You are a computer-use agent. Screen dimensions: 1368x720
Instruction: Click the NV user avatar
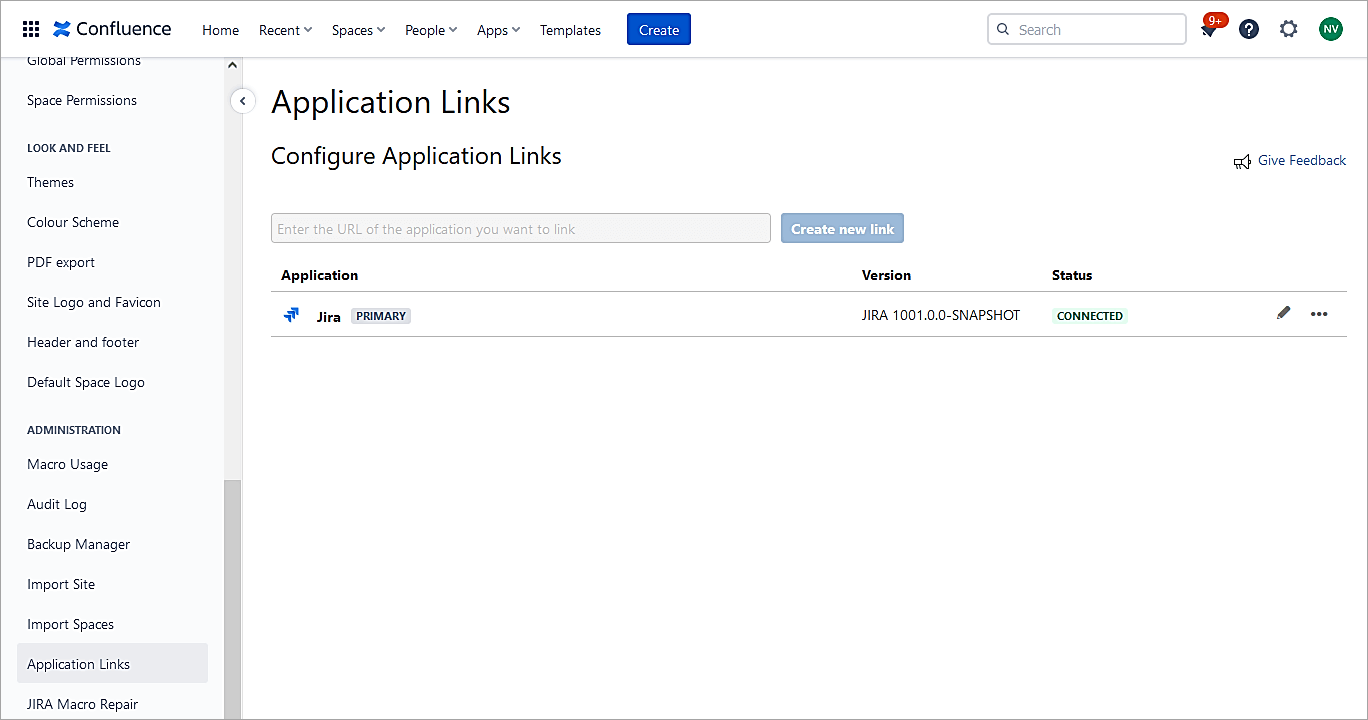tap(1330, 30)
